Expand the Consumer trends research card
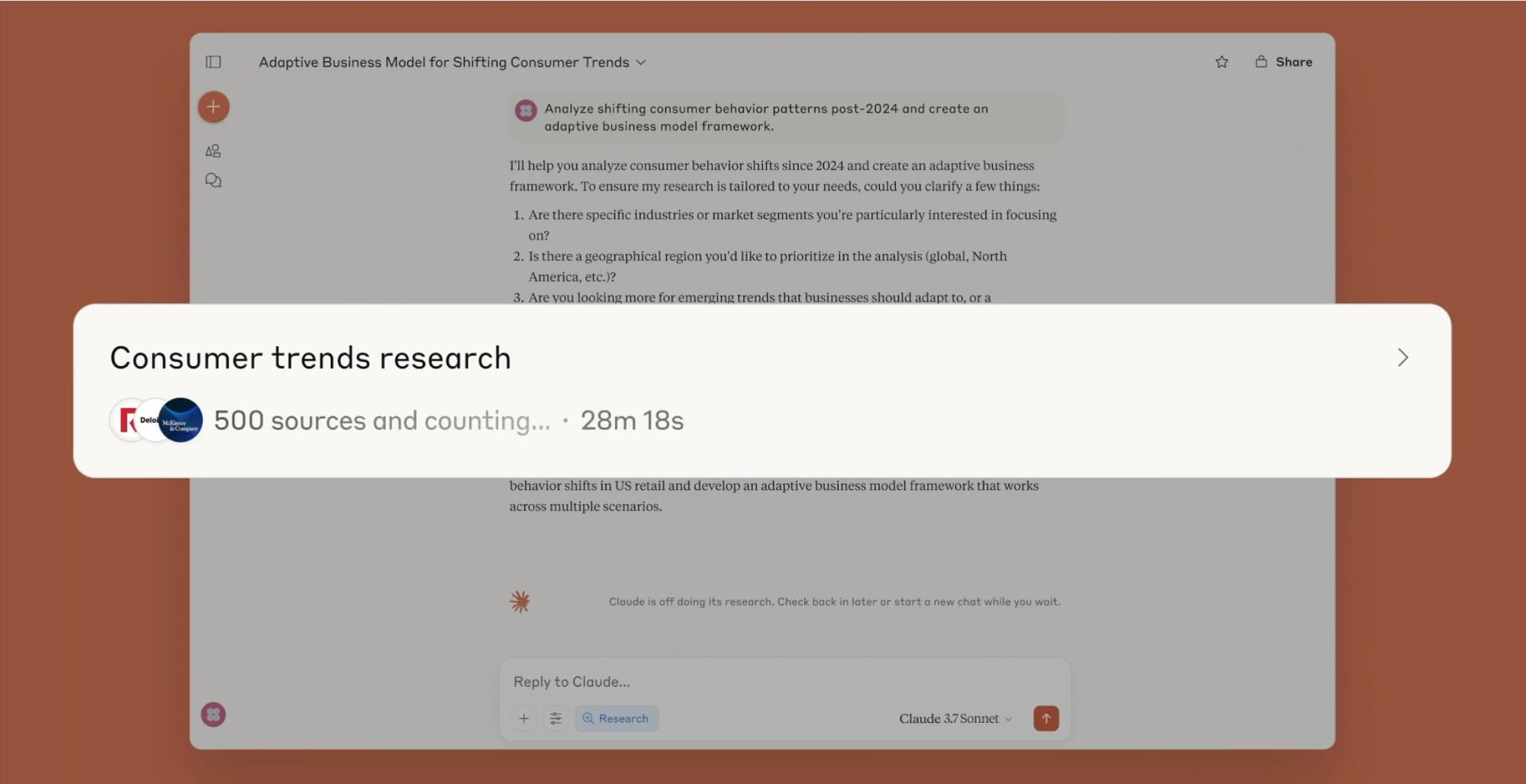The height and width of the screenshot is (784, 1526). point(1403,357)
